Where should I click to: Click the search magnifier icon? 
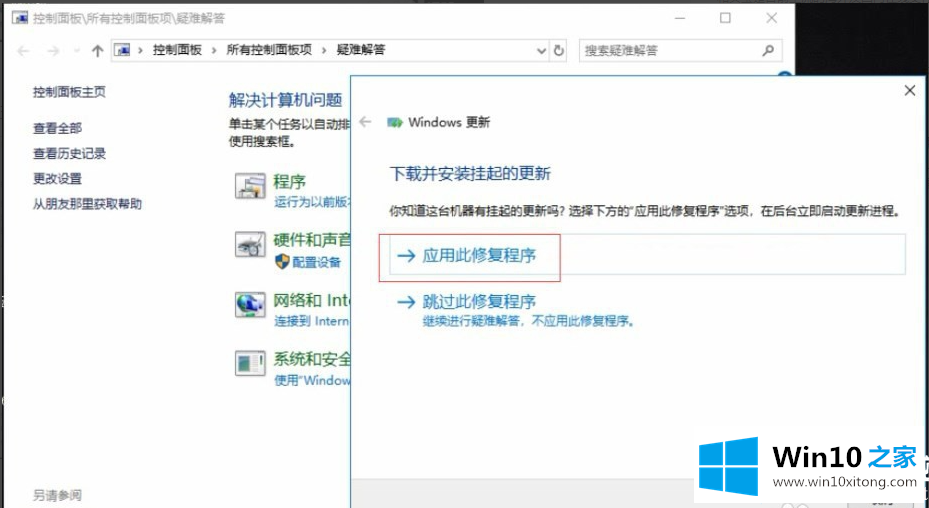(768, 50)
